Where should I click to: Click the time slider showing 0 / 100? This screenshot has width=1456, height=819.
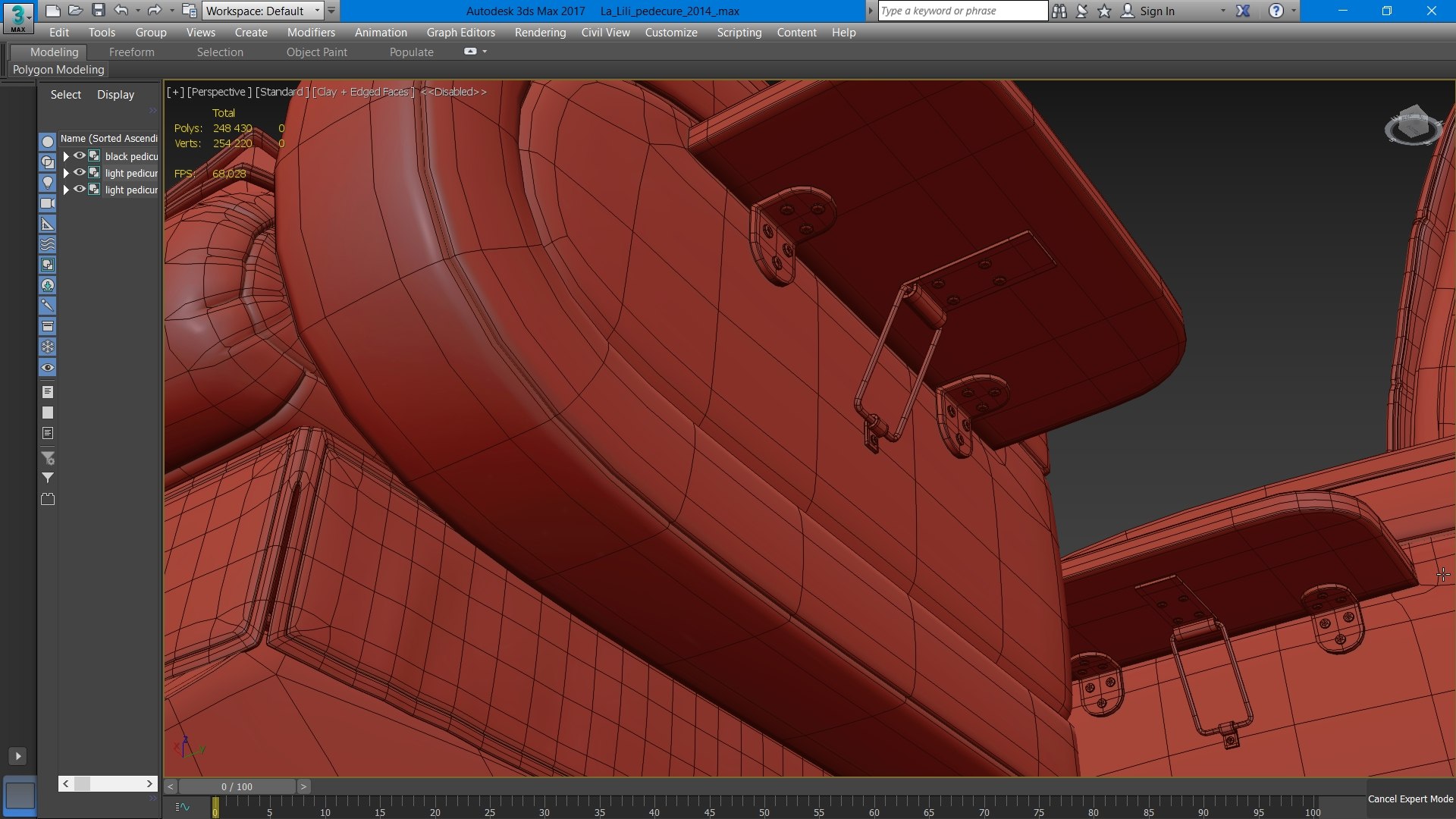tap(237, 786)
